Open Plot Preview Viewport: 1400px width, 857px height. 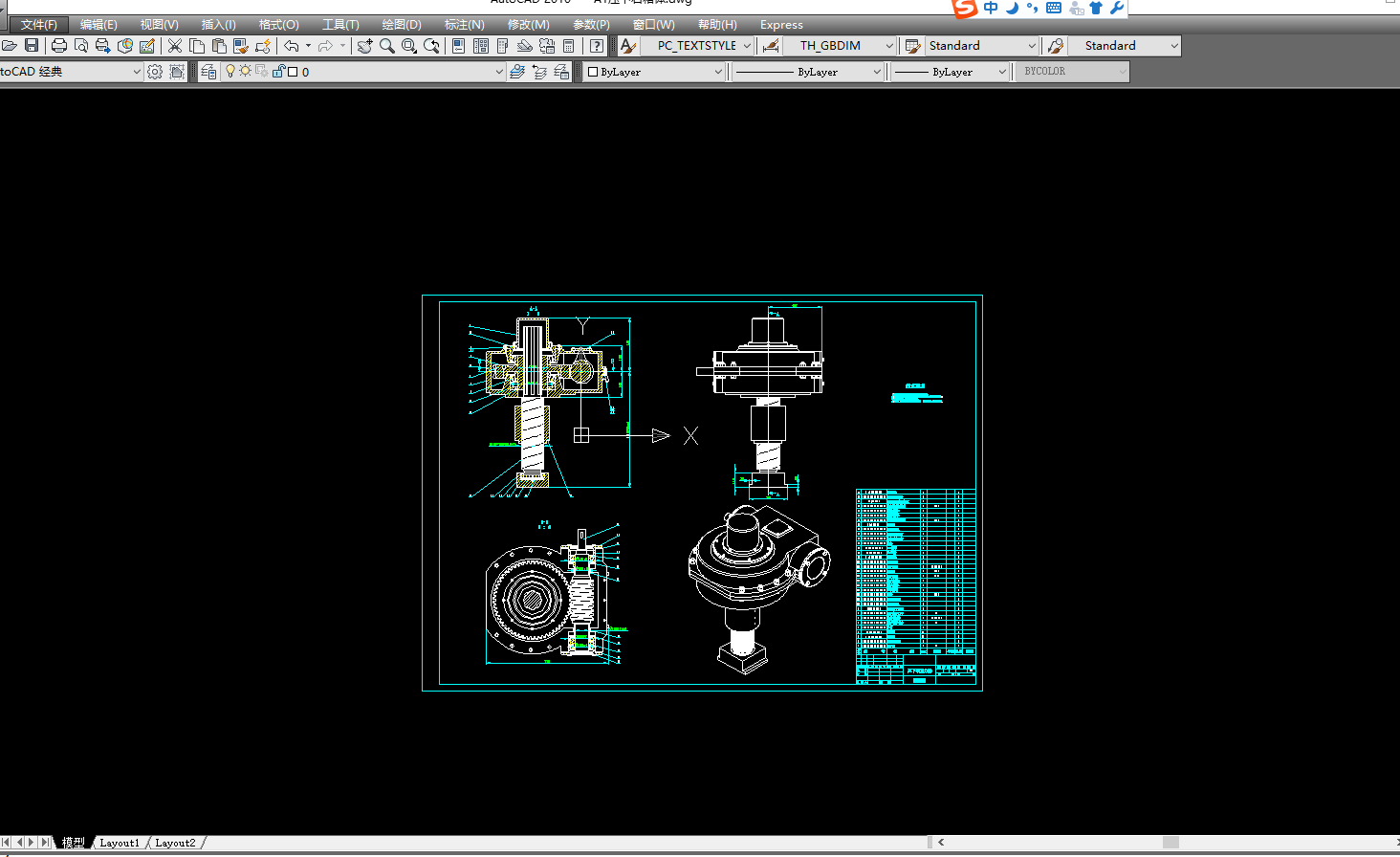coord(81,46)
